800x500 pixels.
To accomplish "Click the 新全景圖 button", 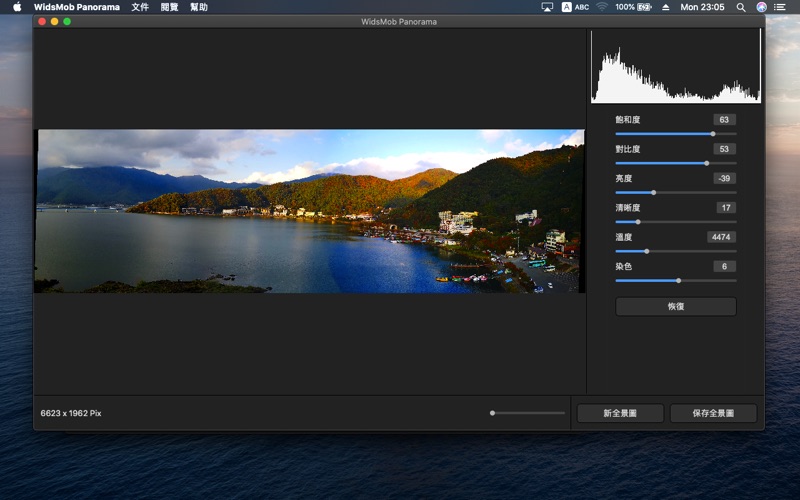I will click(620, 413).
